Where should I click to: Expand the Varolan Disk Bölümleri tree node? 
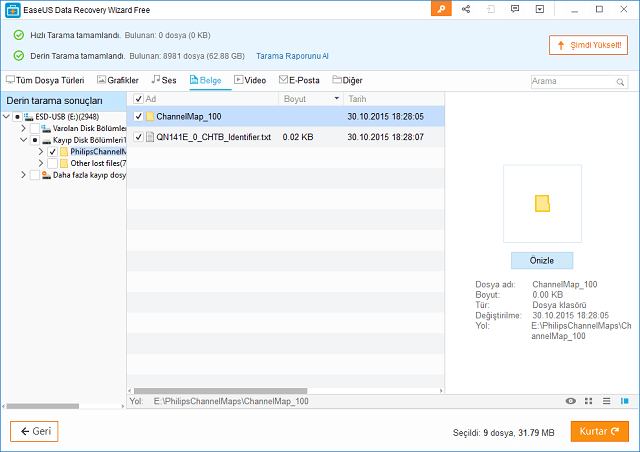23,129
